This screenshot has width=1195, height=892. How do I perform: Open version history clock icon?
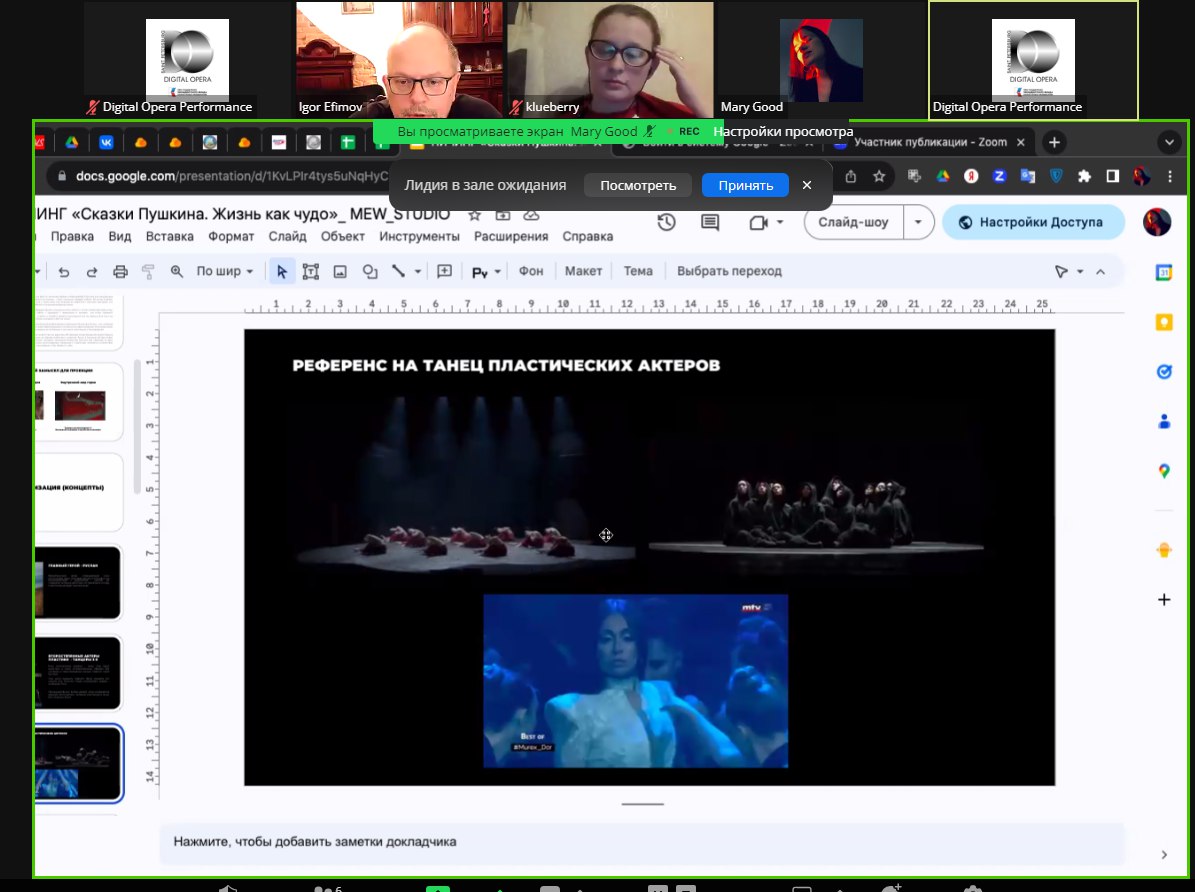(667, 222)
